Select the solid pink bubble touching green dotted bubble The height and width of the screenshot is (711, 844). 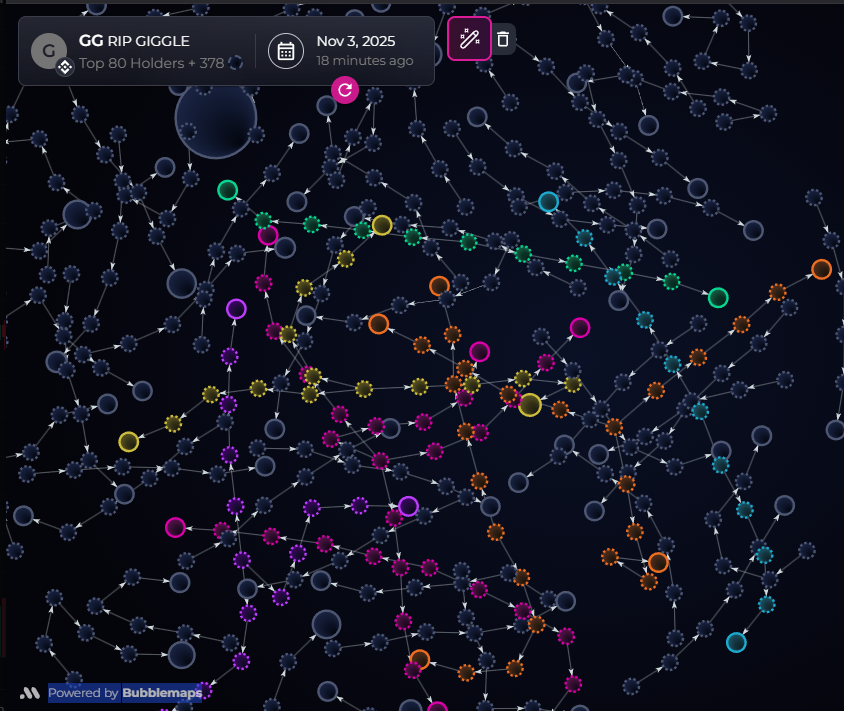tap(268, 235)
